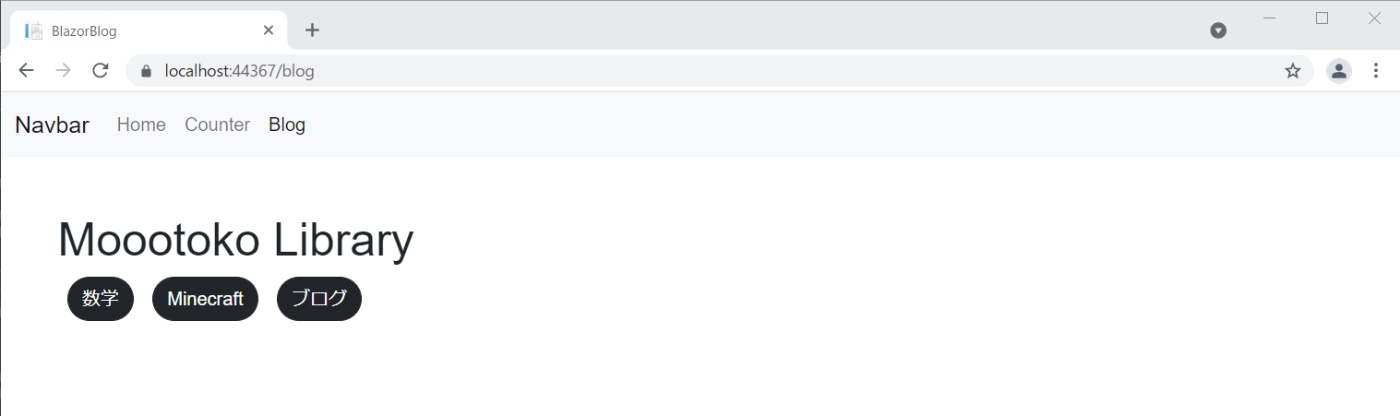The height and width of the screenshot is (416, 1400).
Task: Select the Minecraft category pill
Action: click(x=205, y=298)
